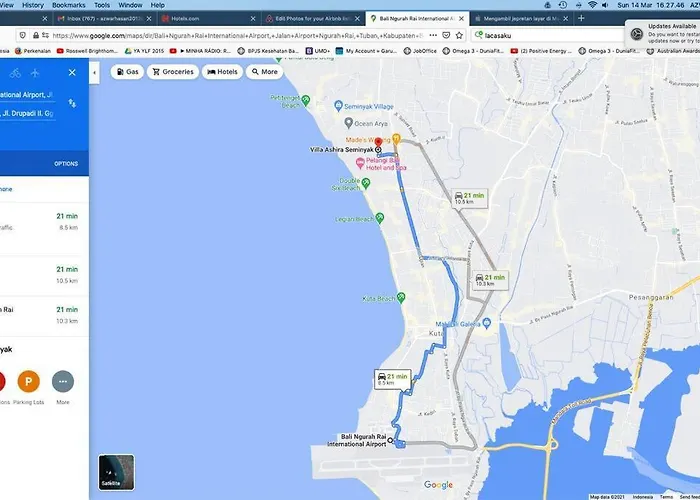Select cycling as travel mode
700x500 pixels.
[x=15, y=73]
